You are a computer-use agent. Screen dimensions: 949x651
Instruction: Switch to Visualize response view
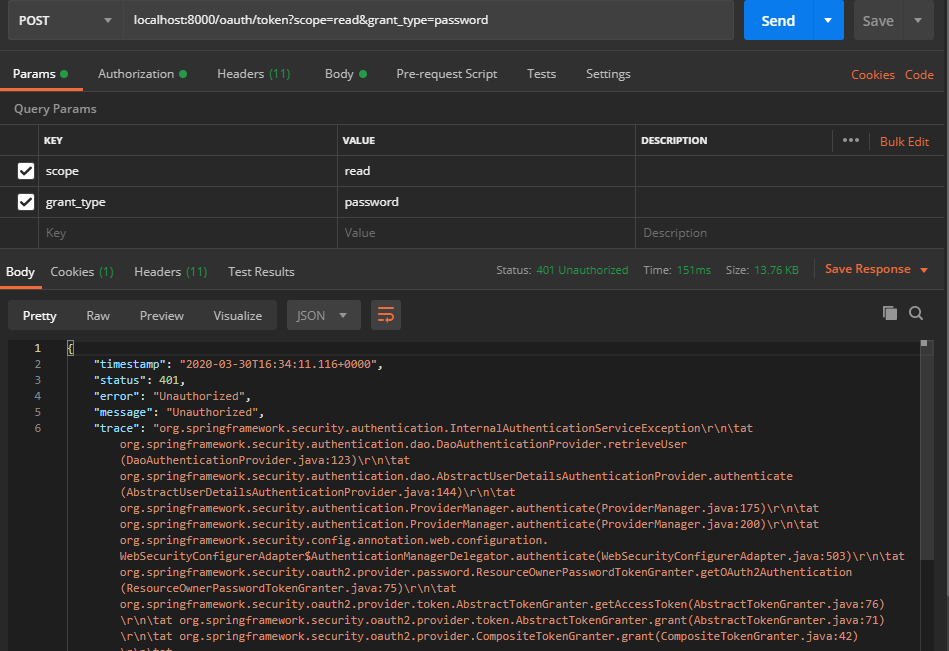[237, 315]
